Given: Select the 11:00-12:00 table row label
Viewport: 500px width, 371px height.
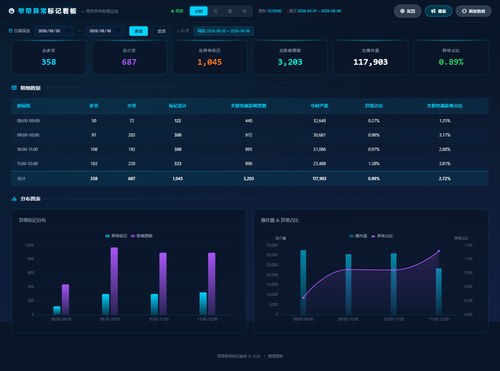Looking at the screenshot, I should pyautogui.click(x=27, y=164).
